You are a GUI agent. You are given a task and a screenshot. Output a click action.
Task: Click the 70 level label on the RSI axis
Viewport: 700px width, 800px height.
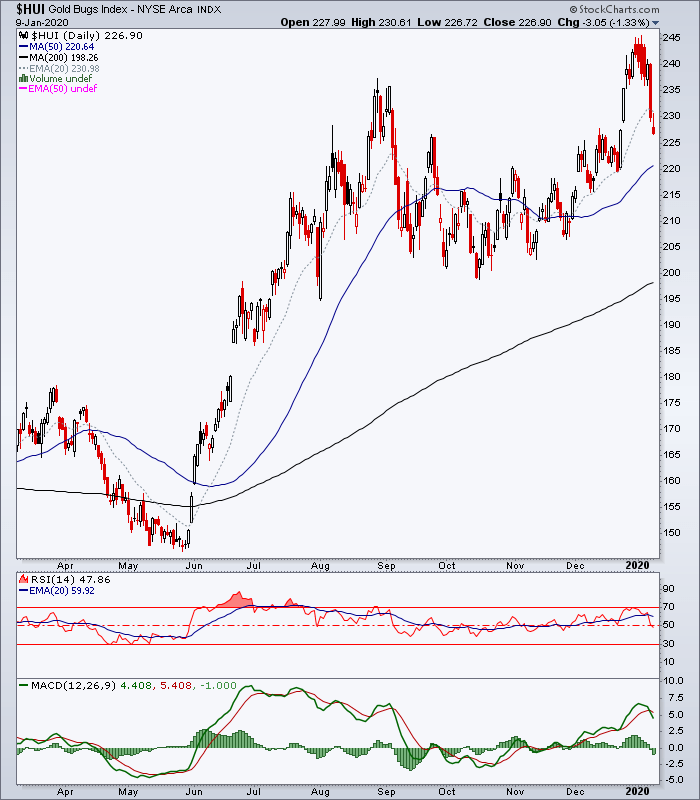tap(668, 607)
